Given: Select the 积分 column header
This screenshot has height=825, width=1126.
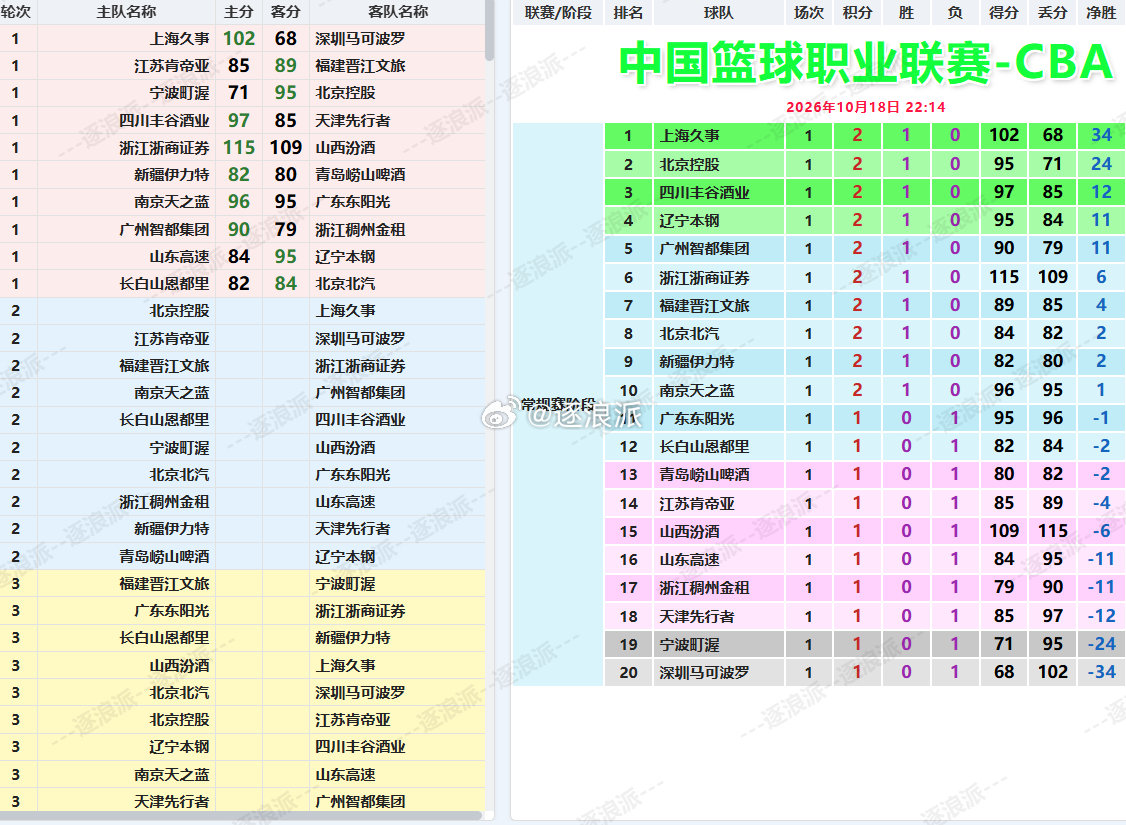Looking at the screenshot, I should 857,13.
